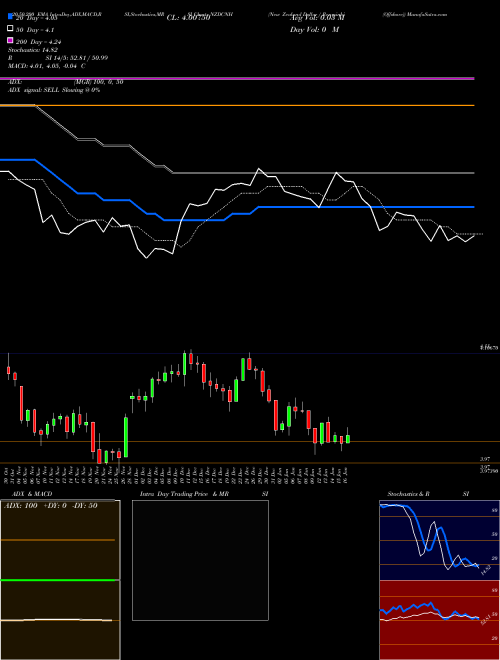Click the tall green candle on 26 Nov
The height and width of the screenshot is (660, 500).
pyautogui.click(x=126, y=437)
